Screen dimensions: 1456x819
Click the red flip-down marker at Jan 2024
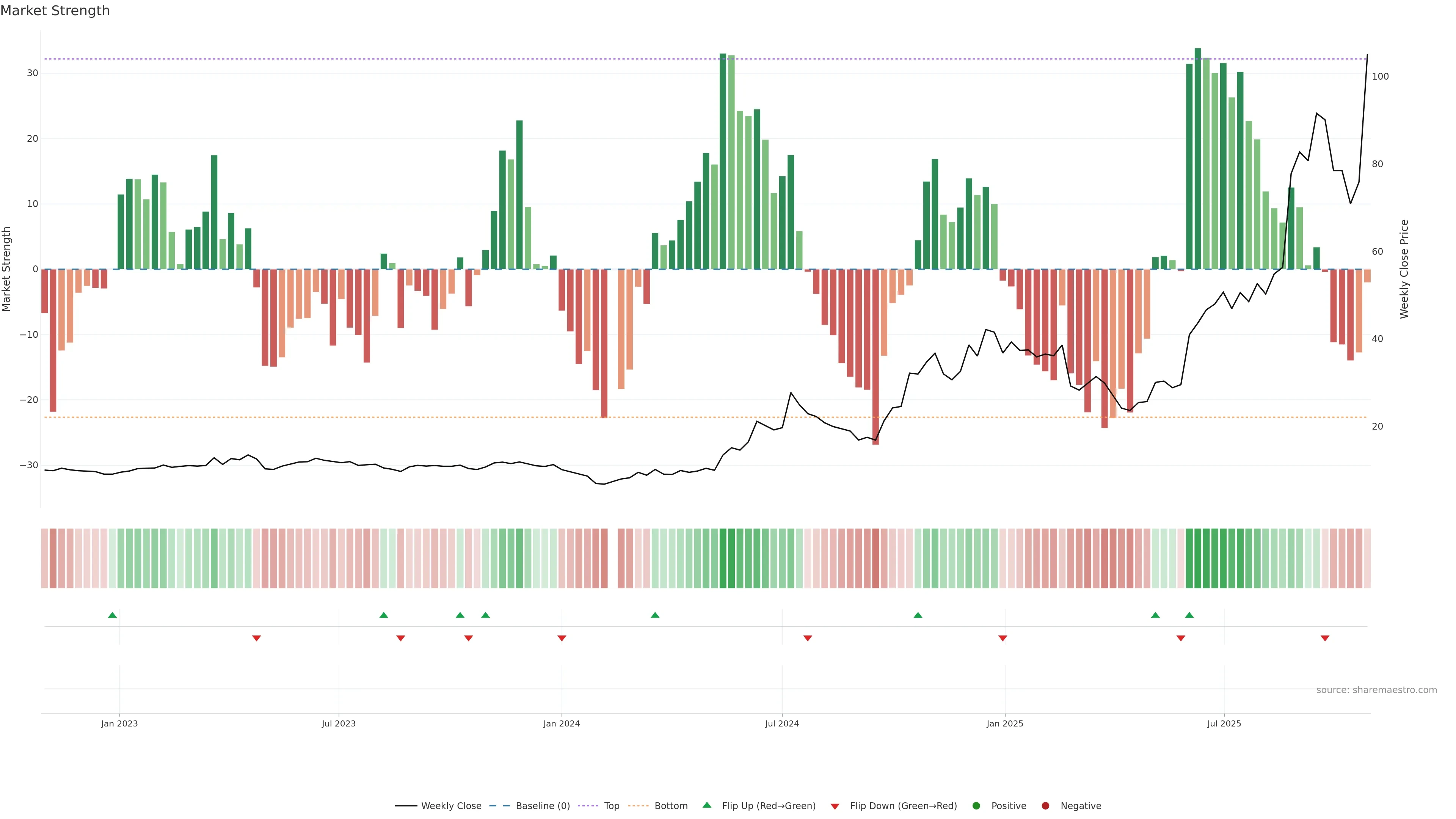(x=562, y=638)
